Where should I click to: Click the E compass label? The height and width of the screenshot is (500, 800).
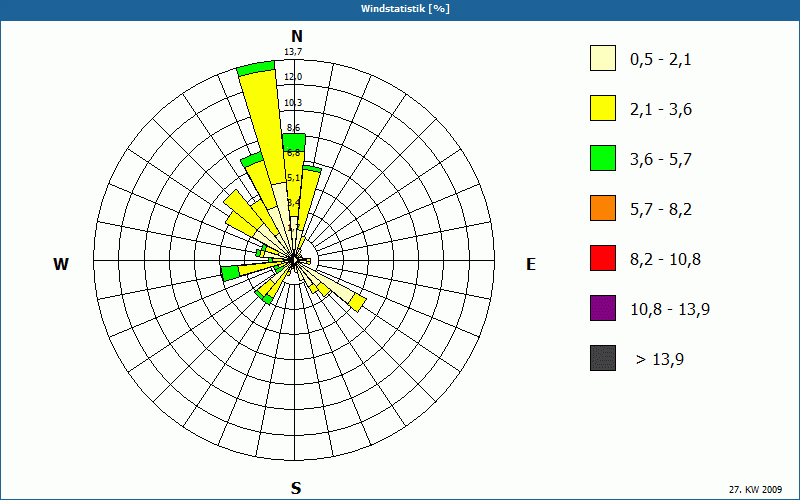pyautogui.click(x=531, y=264)
